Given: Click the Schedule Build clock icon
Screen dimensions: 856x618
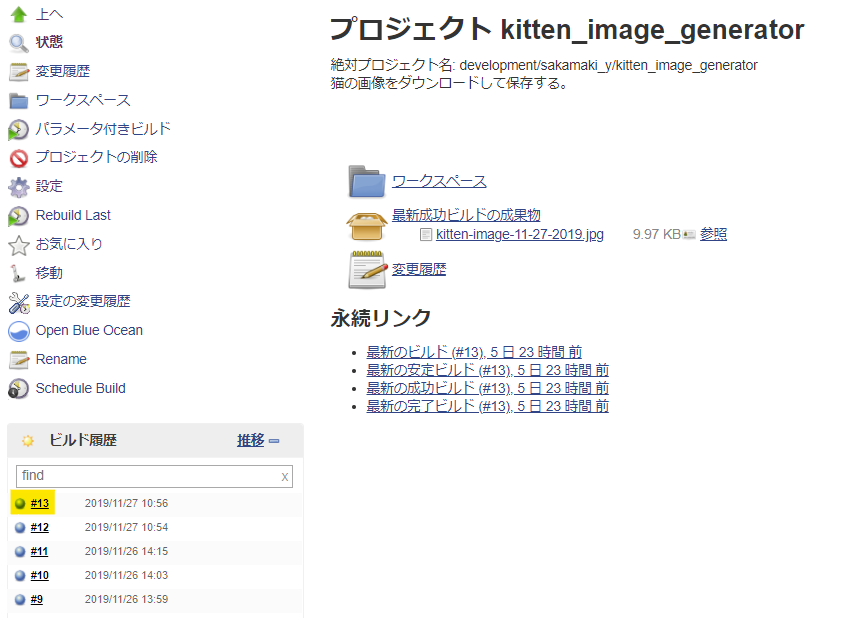Looking at the screenshot, I should 18,389.
